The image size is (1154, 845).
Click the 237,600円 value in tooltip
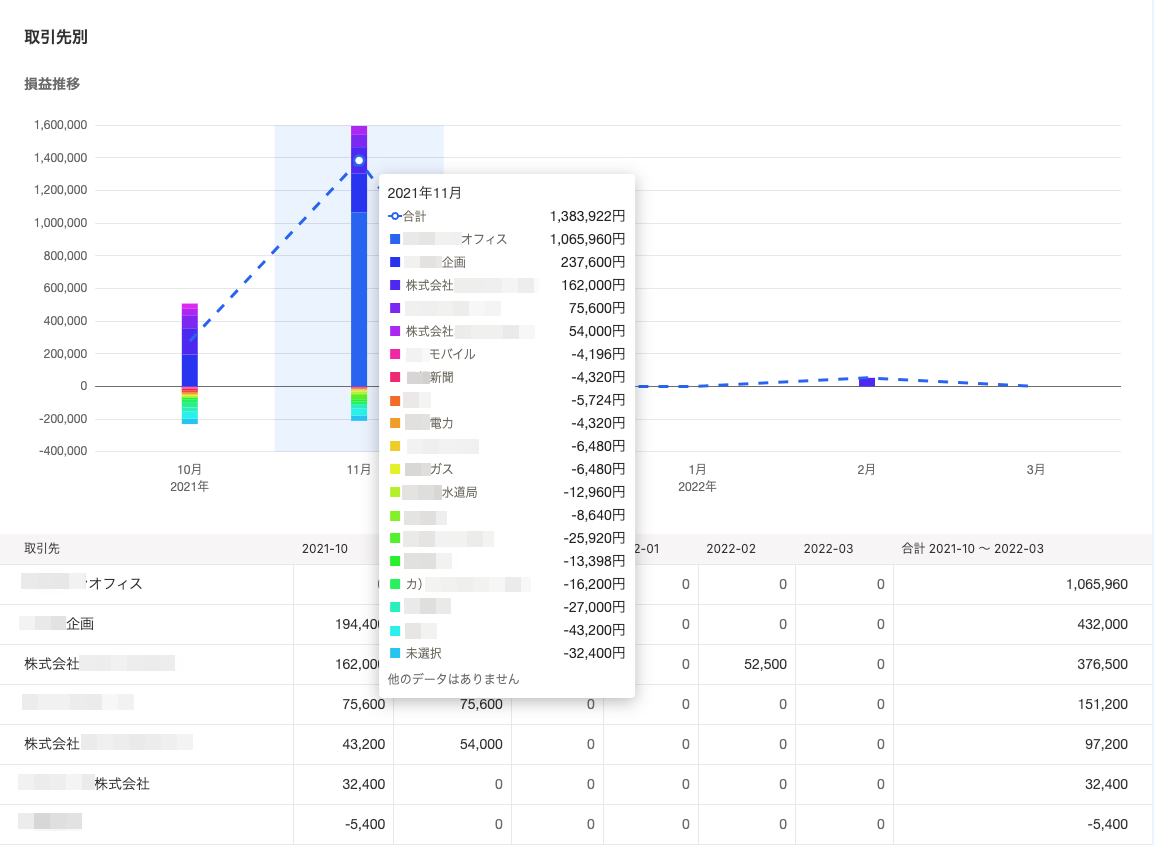coord(592,262)
